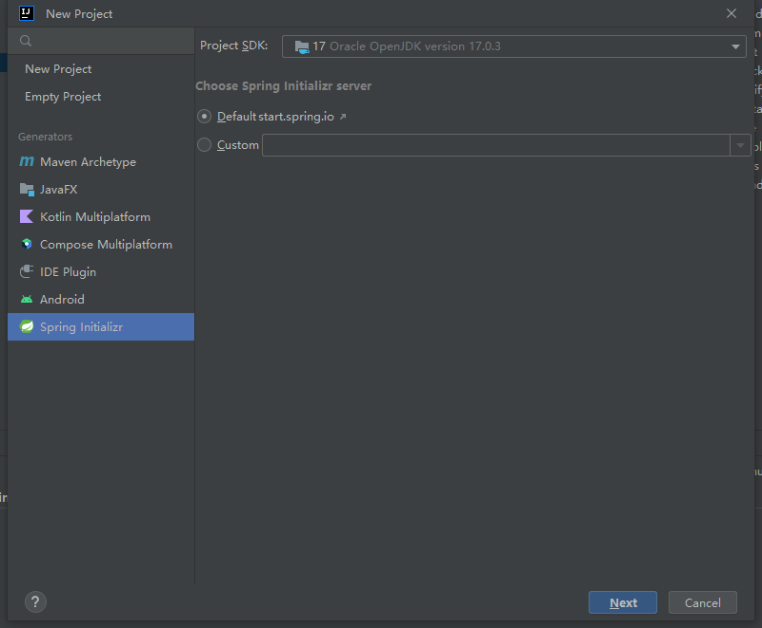
Task: Click the Next button
Action: (623, 603)
